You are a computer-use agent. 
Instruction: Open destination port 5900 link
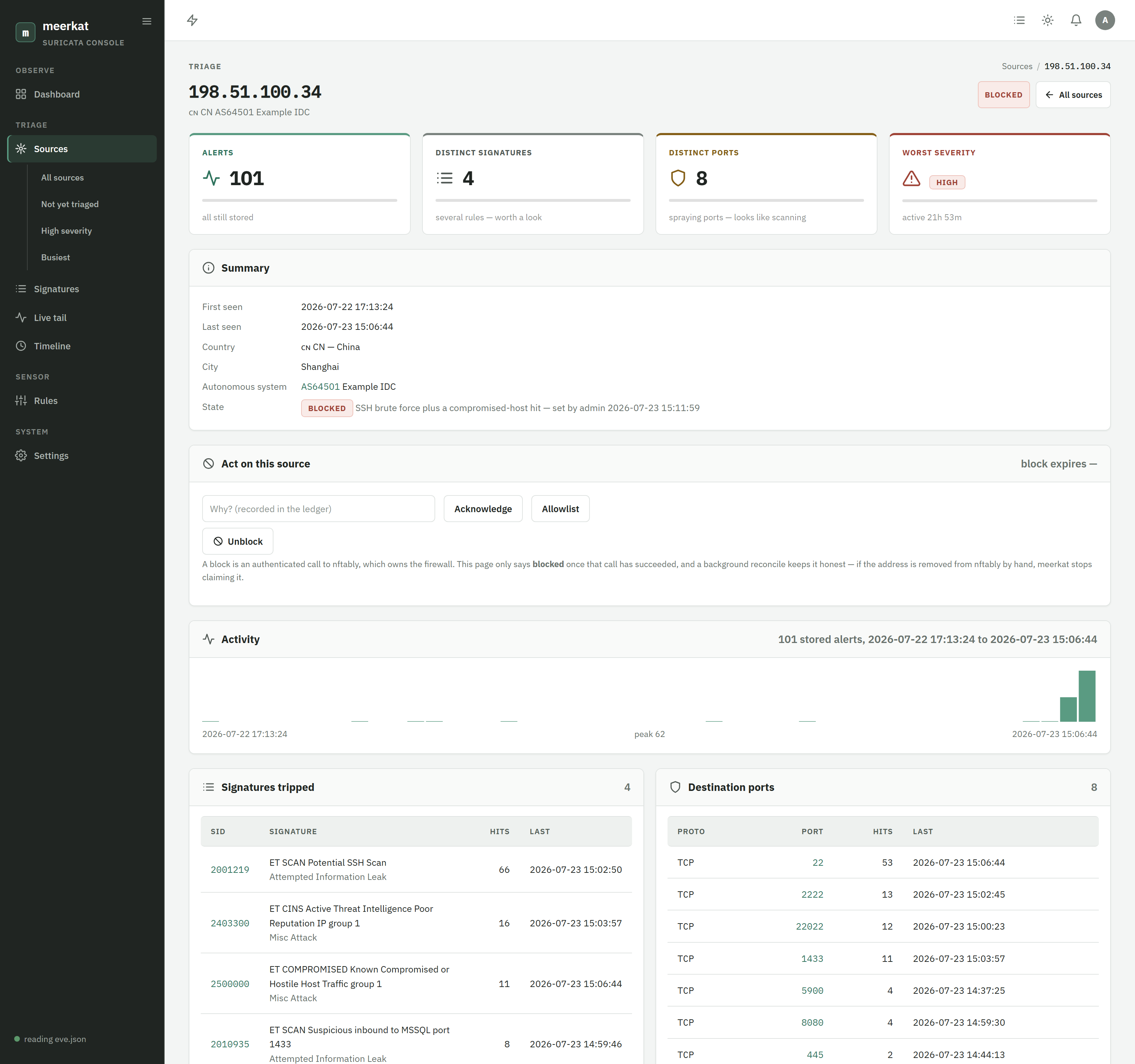812,990
